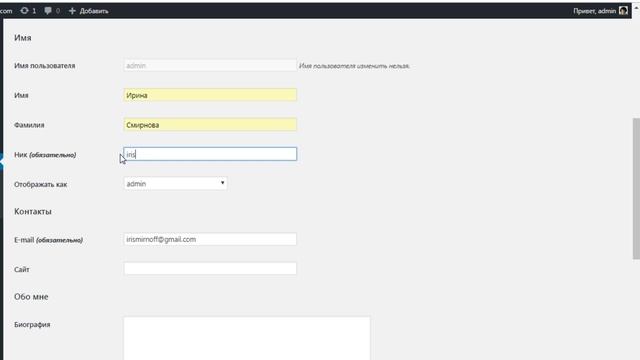Click the E-mail (обязательно) label
The image size is (640, 360).
point(48,240)
